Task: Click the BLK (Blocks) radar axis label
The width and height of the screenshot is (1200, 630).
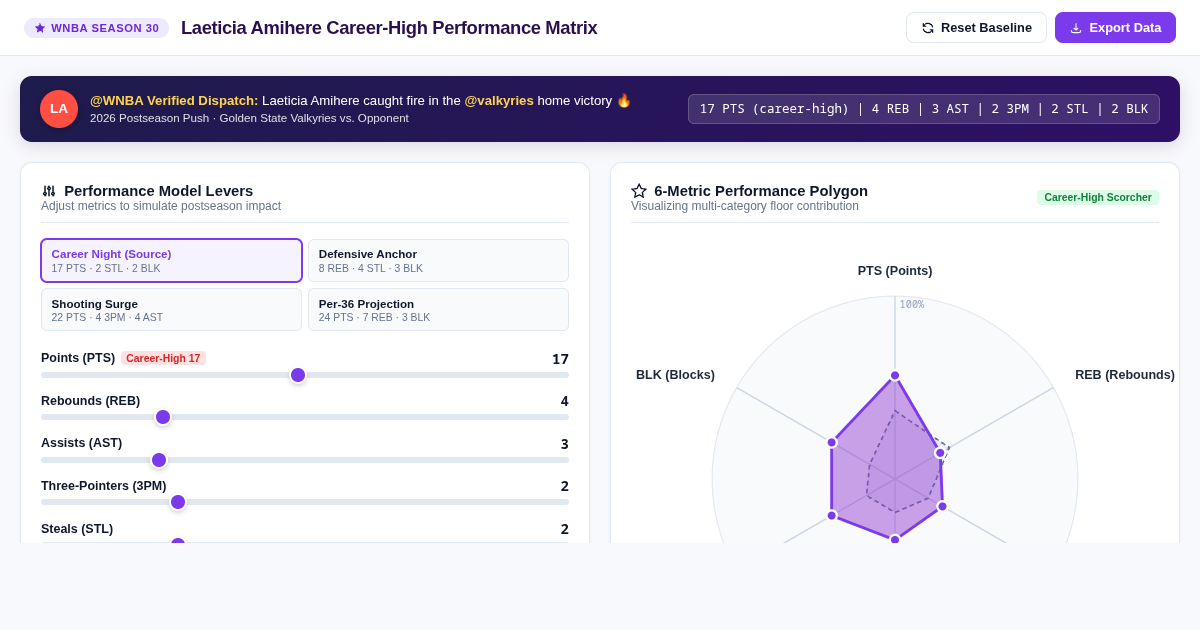Action: point(675,375)
